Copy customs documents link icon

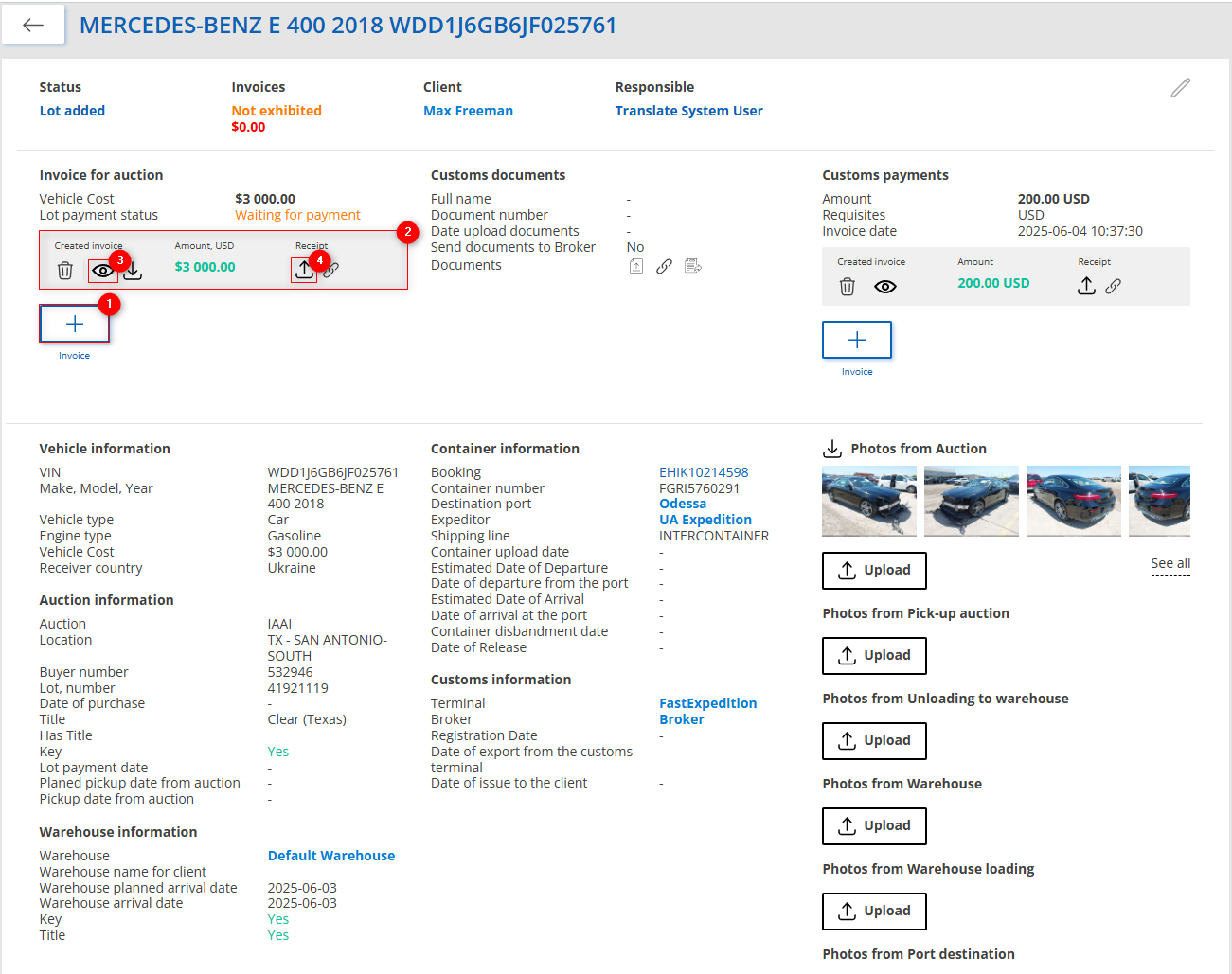pyautogui.click(x=665, y=266)
